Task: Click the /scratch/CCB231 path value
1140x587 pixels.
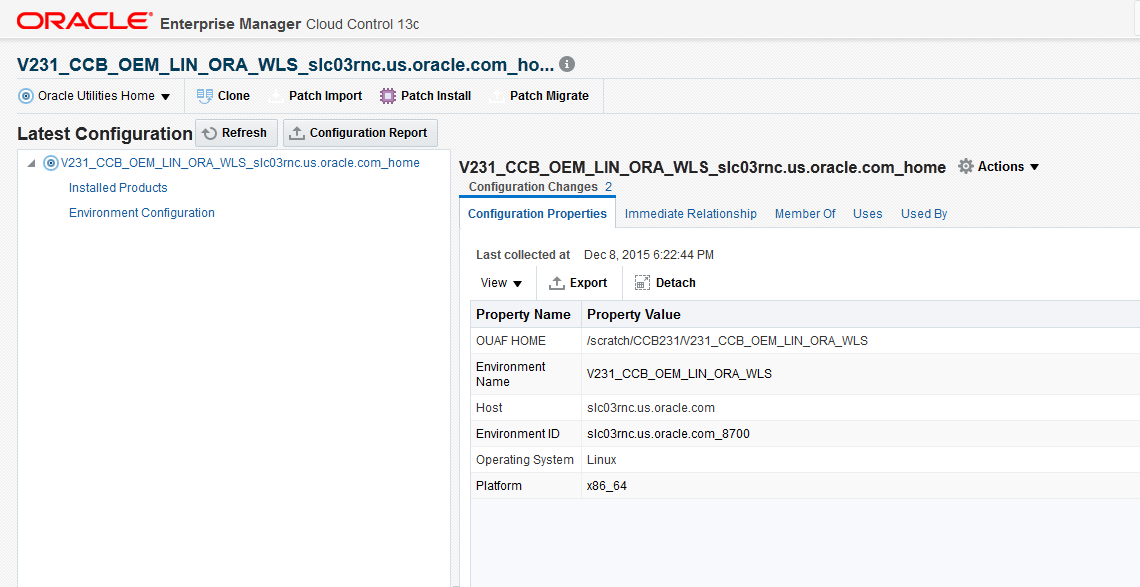Action: (x=727, y=340)
